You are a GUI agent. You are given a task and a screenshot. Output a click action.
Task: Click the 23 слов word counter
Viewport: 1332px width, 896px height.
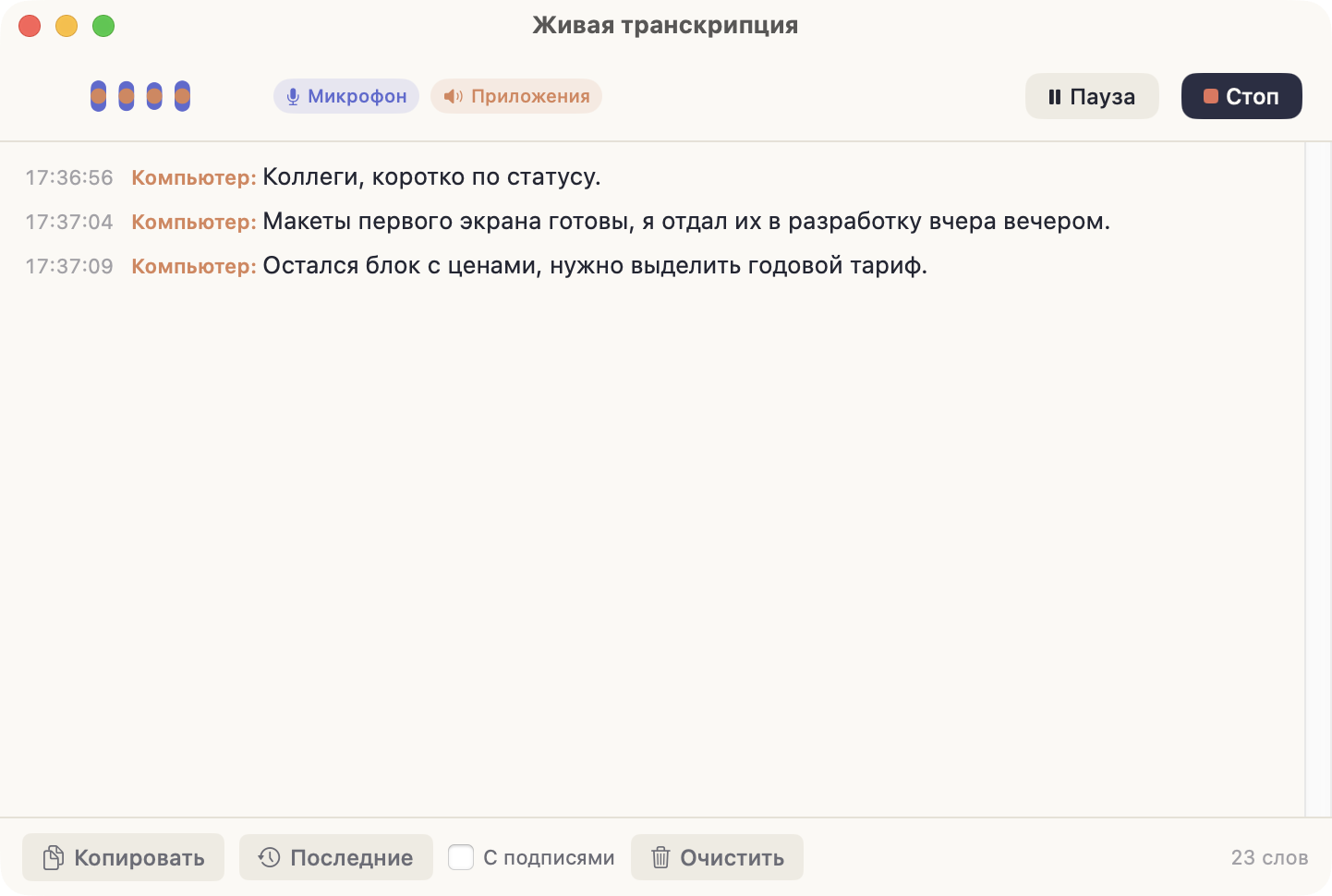point(1269,857)
